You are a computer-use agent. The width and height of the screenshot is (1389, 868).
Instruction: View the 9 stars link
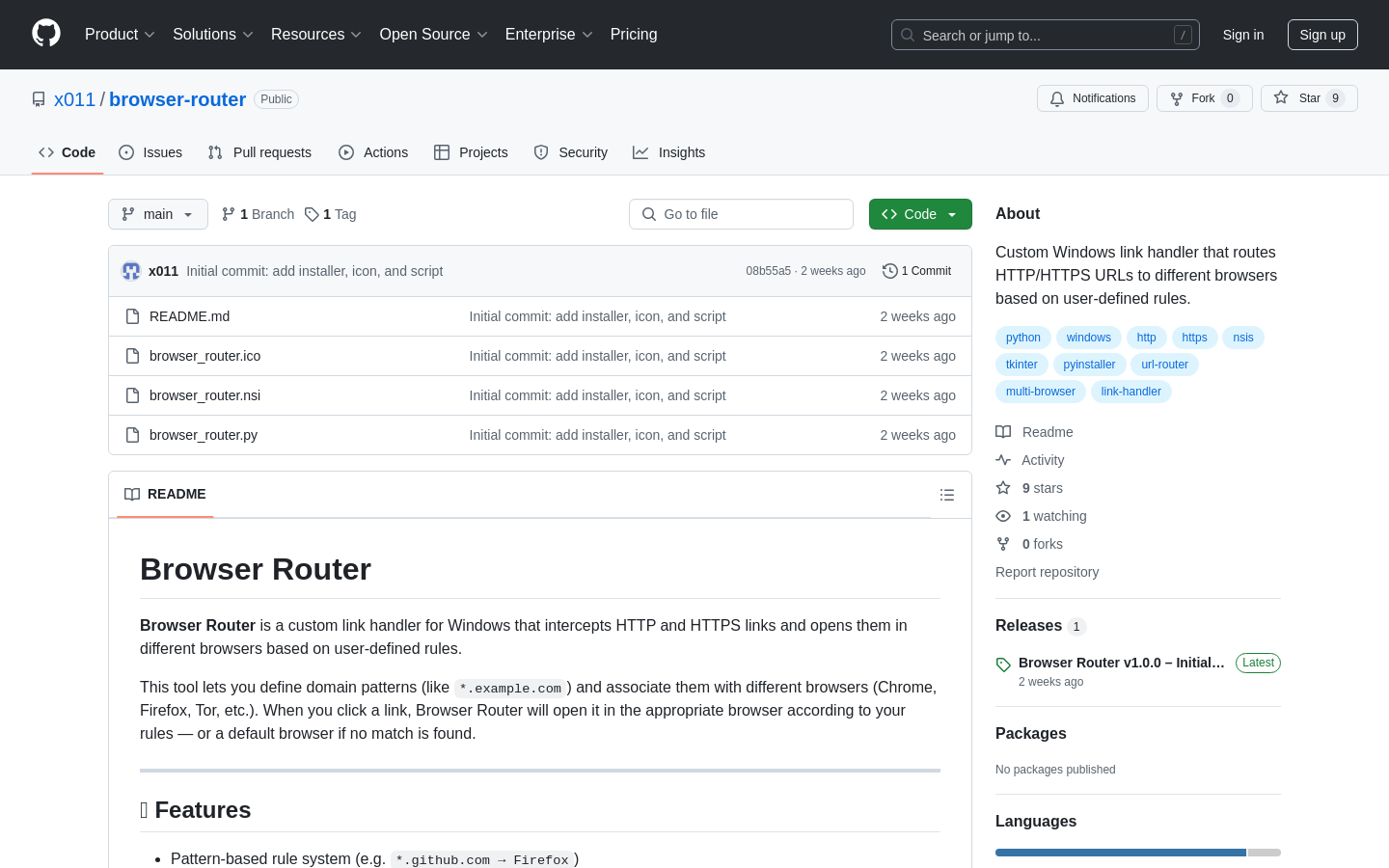pyautogui.click(x=1029, y=488)
